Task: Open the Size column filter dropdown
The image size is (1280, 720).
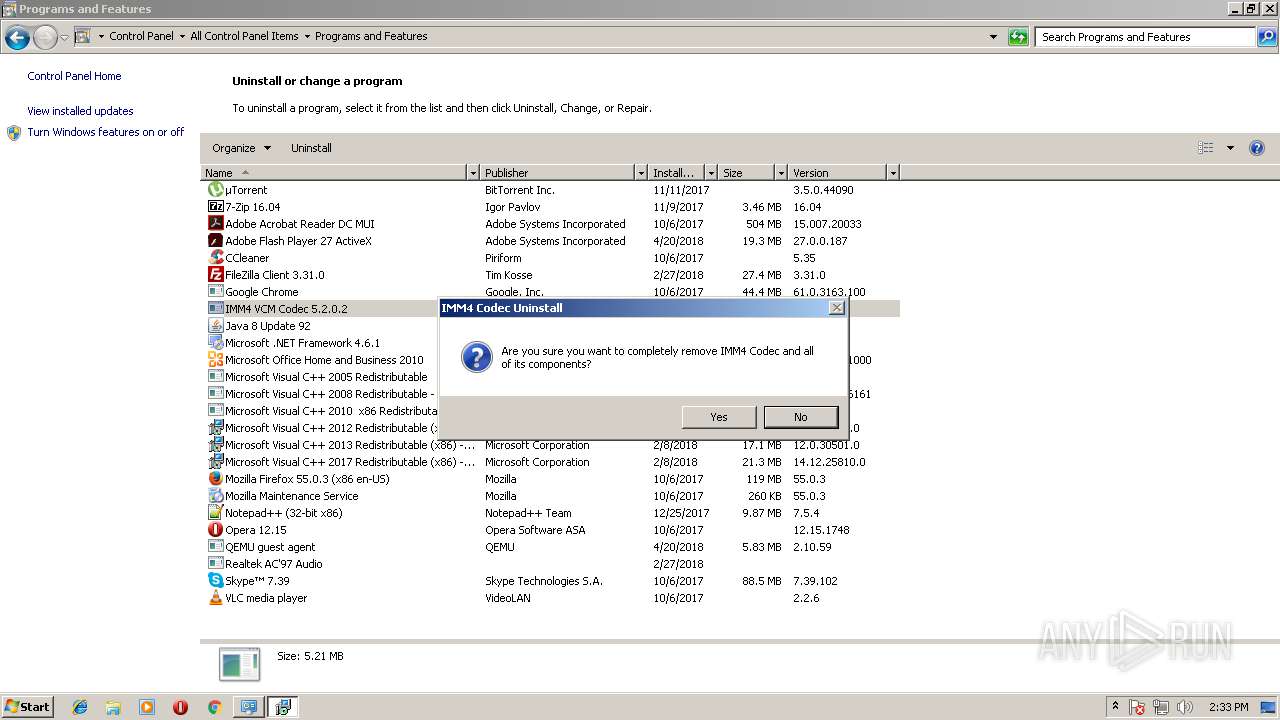Action: 781,173
